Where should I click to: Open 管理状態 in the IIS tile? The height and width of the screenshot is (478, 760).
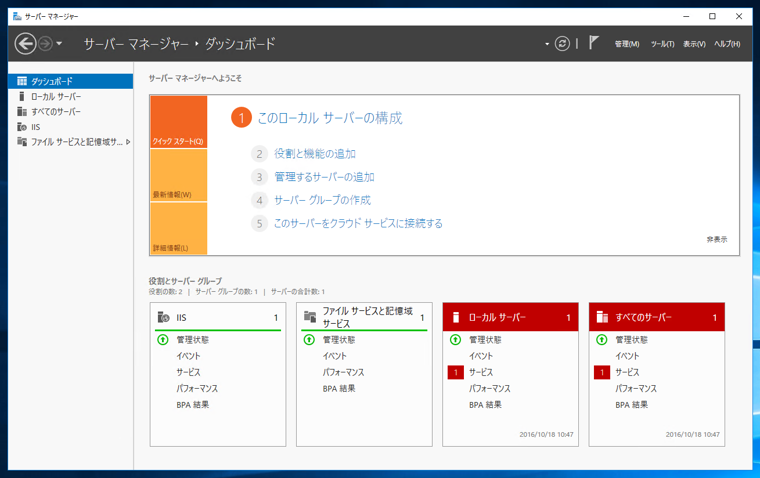click(192, 340)
